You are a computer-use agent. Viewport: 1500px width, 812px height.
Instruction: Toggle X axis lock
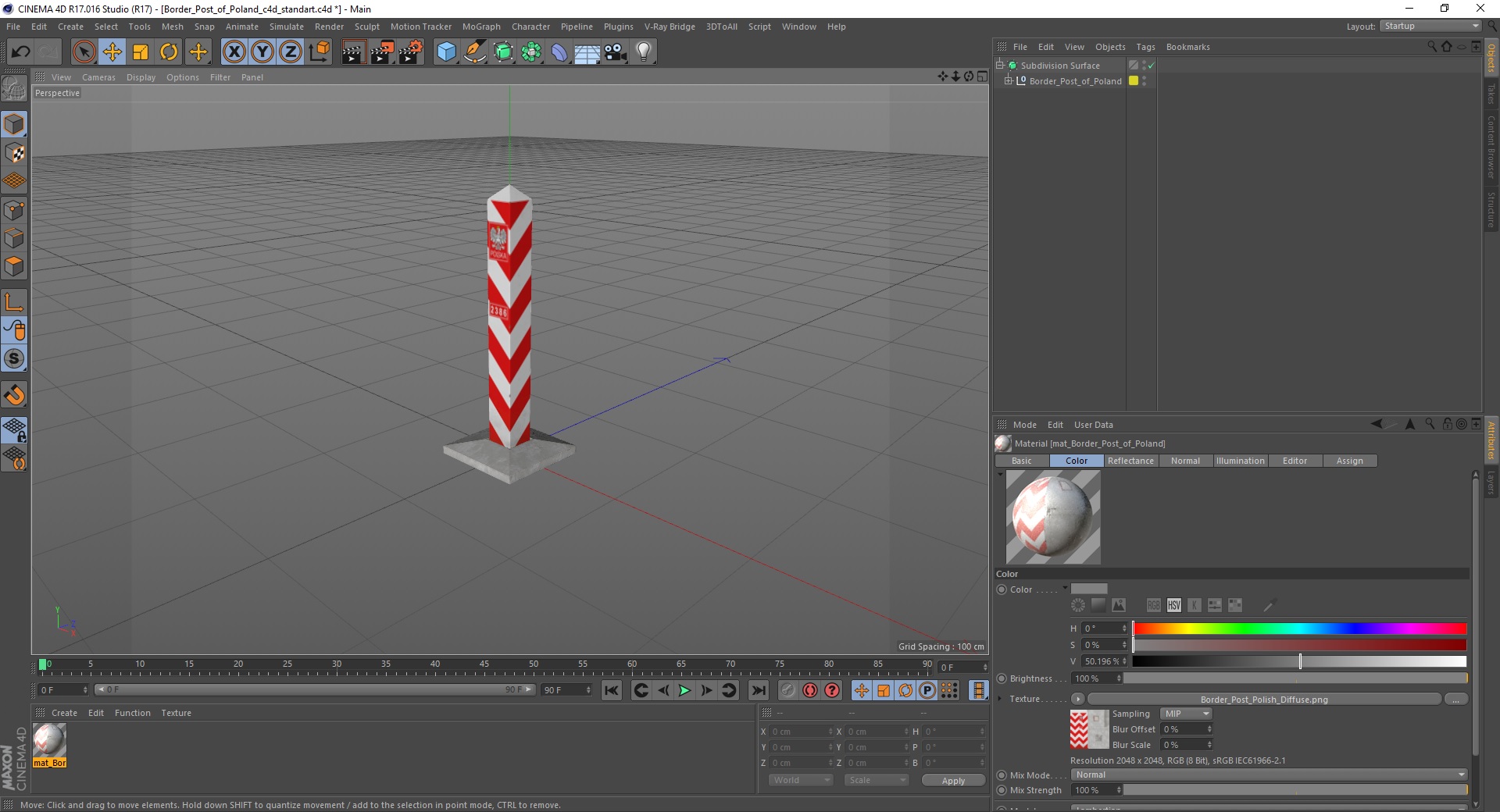[x=234, y=52]
